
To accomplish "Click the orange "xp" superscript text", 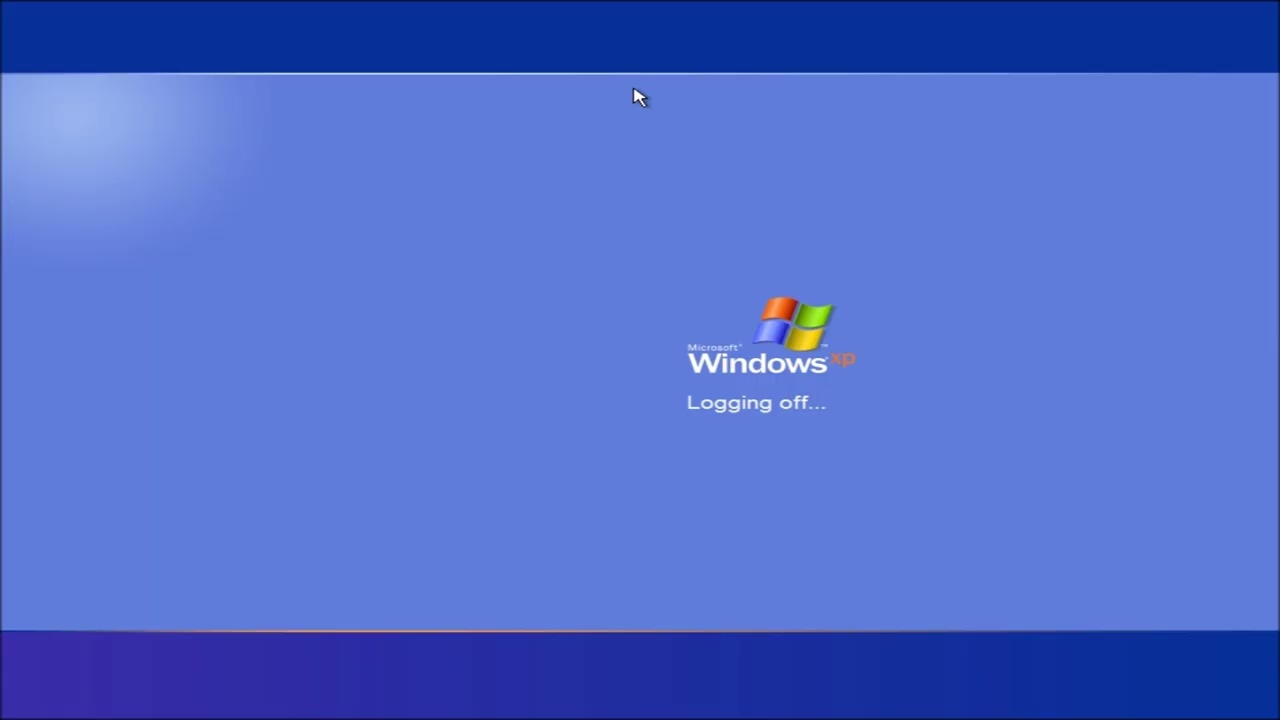I will tap(843, 358).
